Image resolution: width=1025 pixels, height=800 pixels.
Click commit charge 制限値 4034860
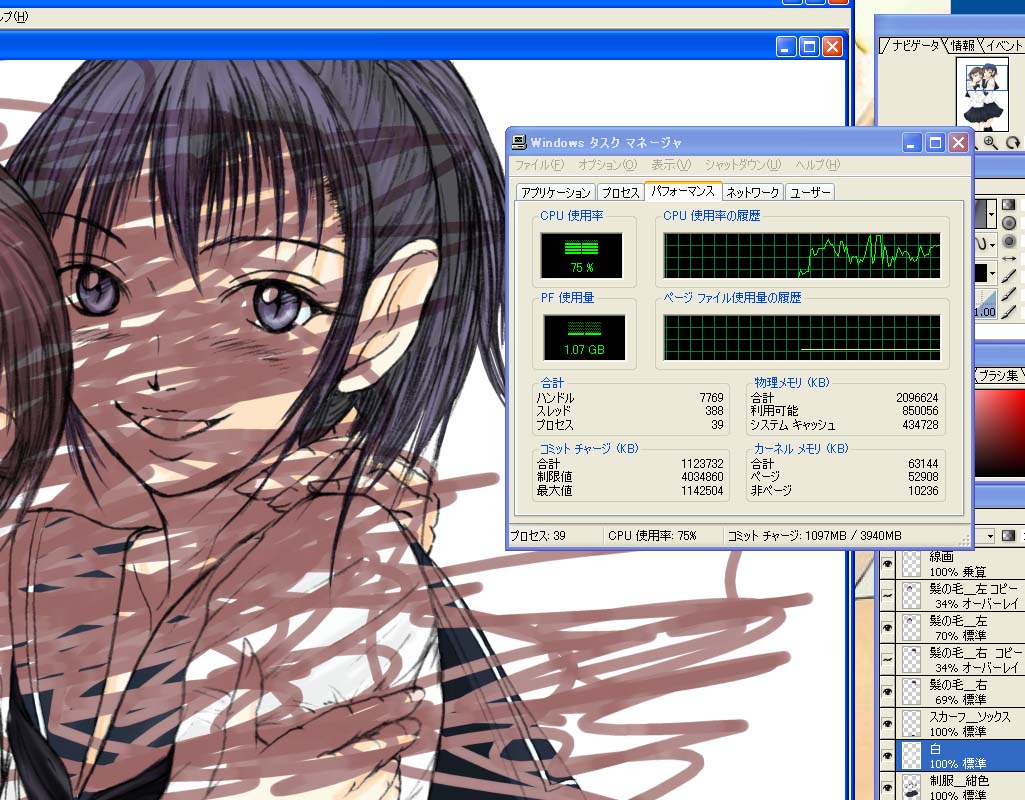tap(702, 476)
